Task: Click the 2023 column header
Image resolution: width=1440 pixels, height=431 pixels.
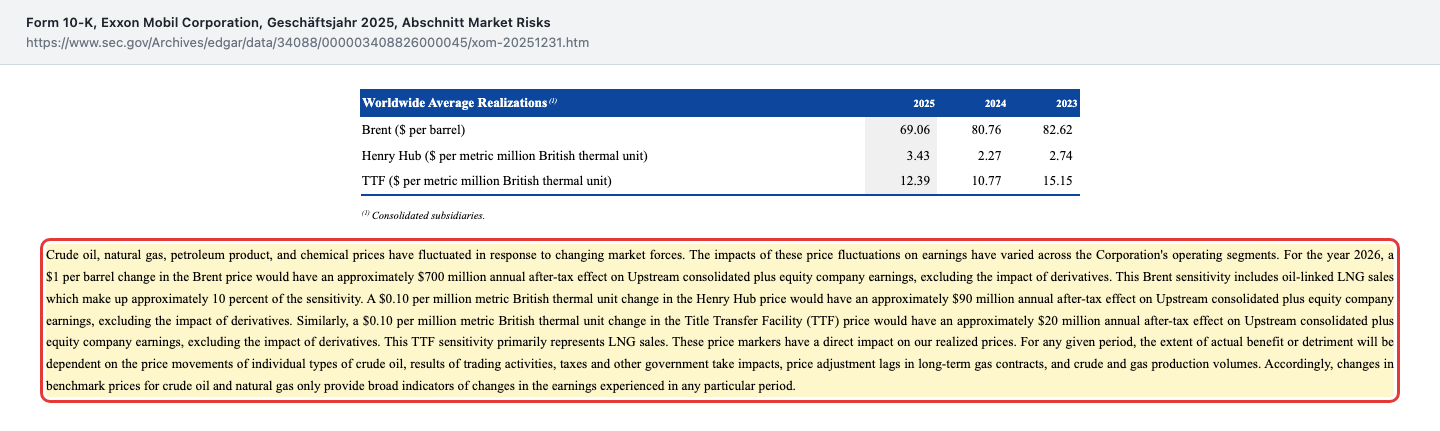Action: (1066, 104)
